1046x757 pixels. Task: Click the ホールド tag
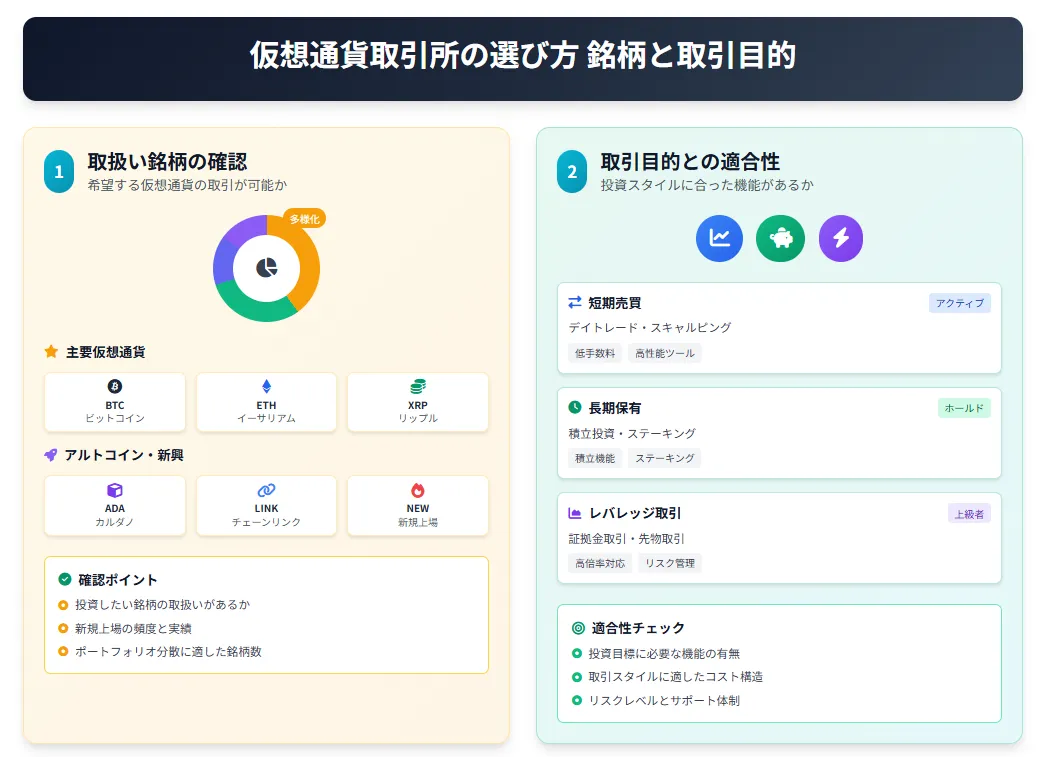pyautogui.click(x=964, y=408)
